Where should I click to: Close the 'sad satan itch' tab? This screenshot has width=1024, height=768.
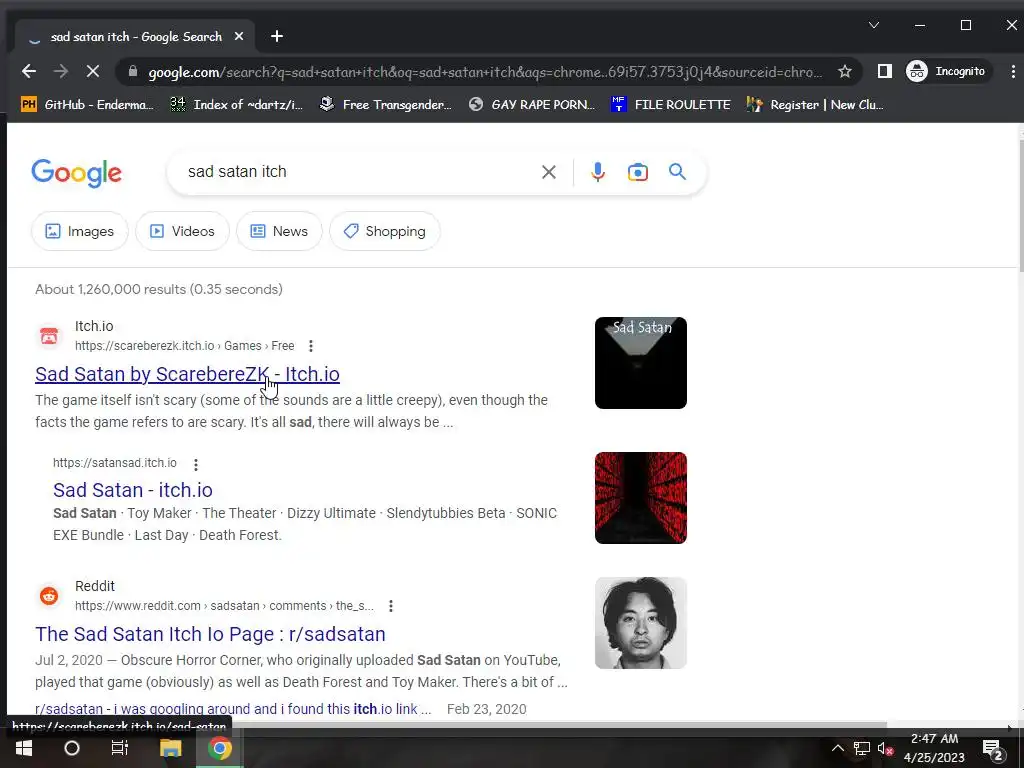click(239, 37)
